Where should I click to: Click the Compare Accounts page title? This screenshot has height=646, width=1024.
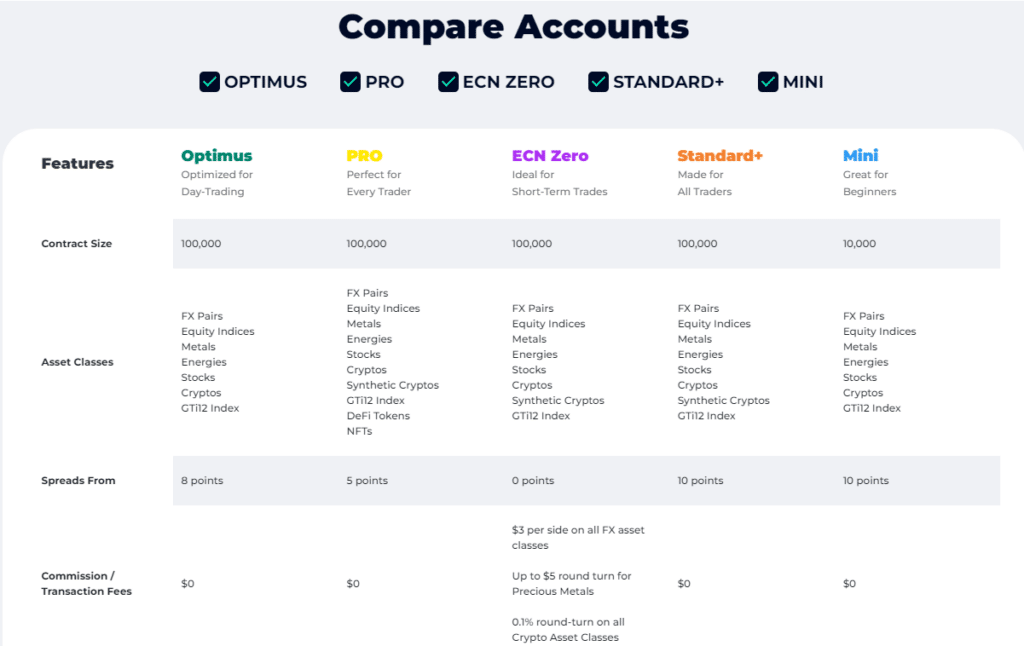pyautogui.click(x=513, y=26)
